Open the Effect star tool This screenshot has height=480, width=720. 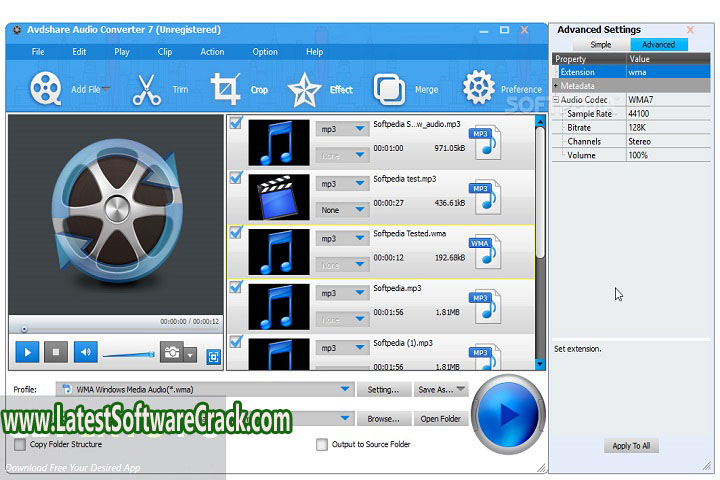pos(304,89)
